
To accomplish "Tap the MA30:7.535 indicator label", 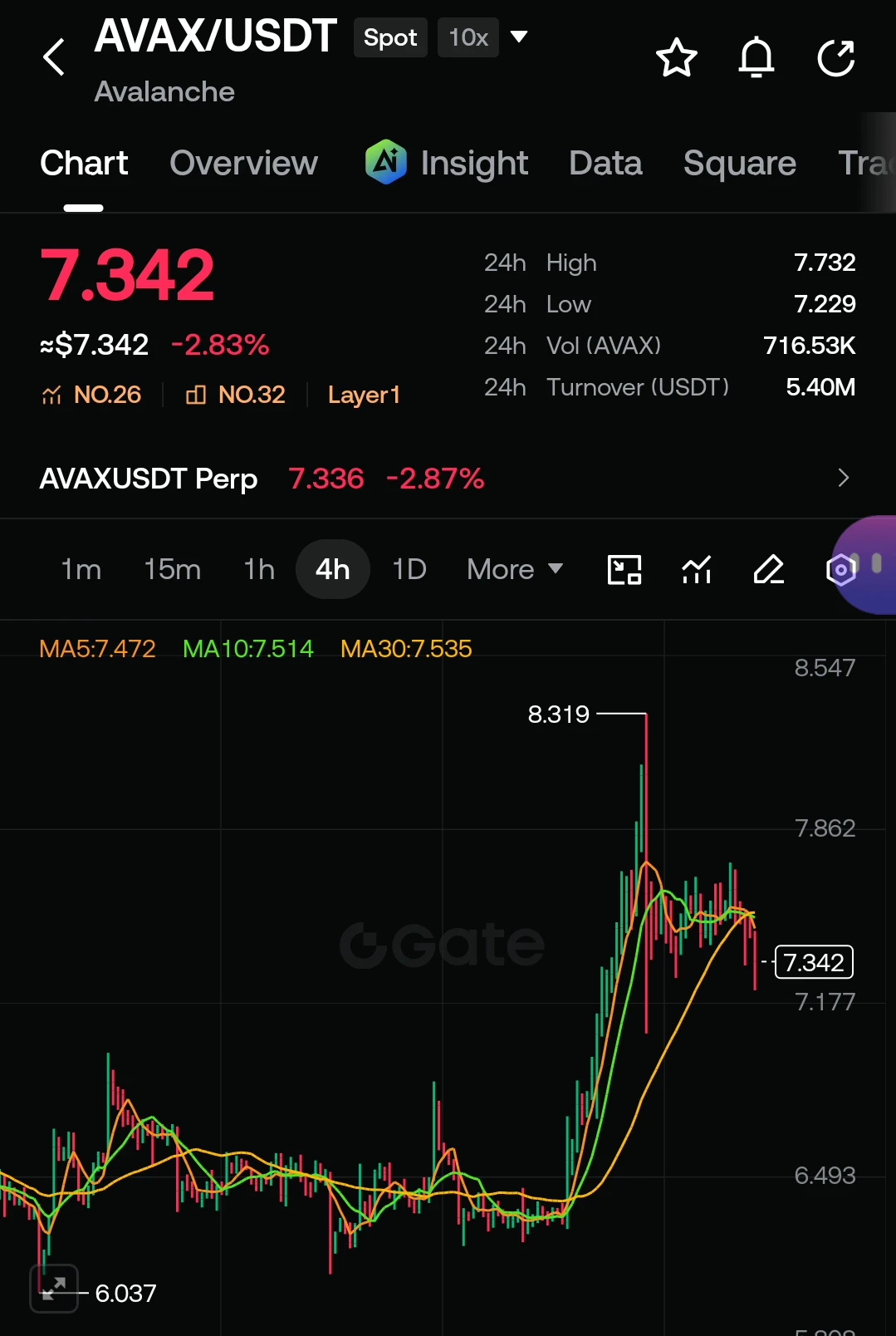I will tap(406, 649).
